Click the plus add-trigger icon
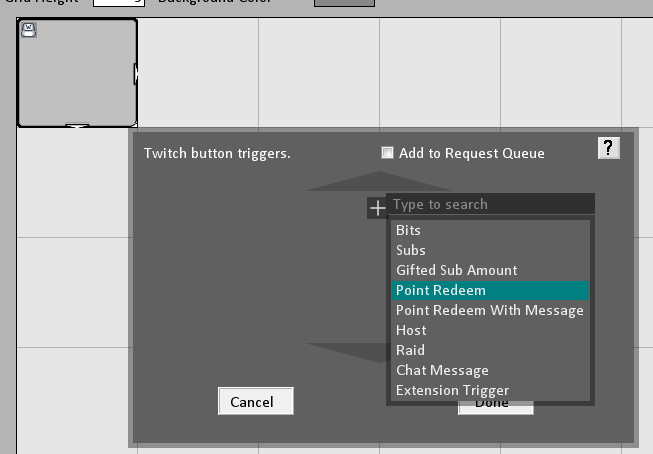 pos(377,208)
